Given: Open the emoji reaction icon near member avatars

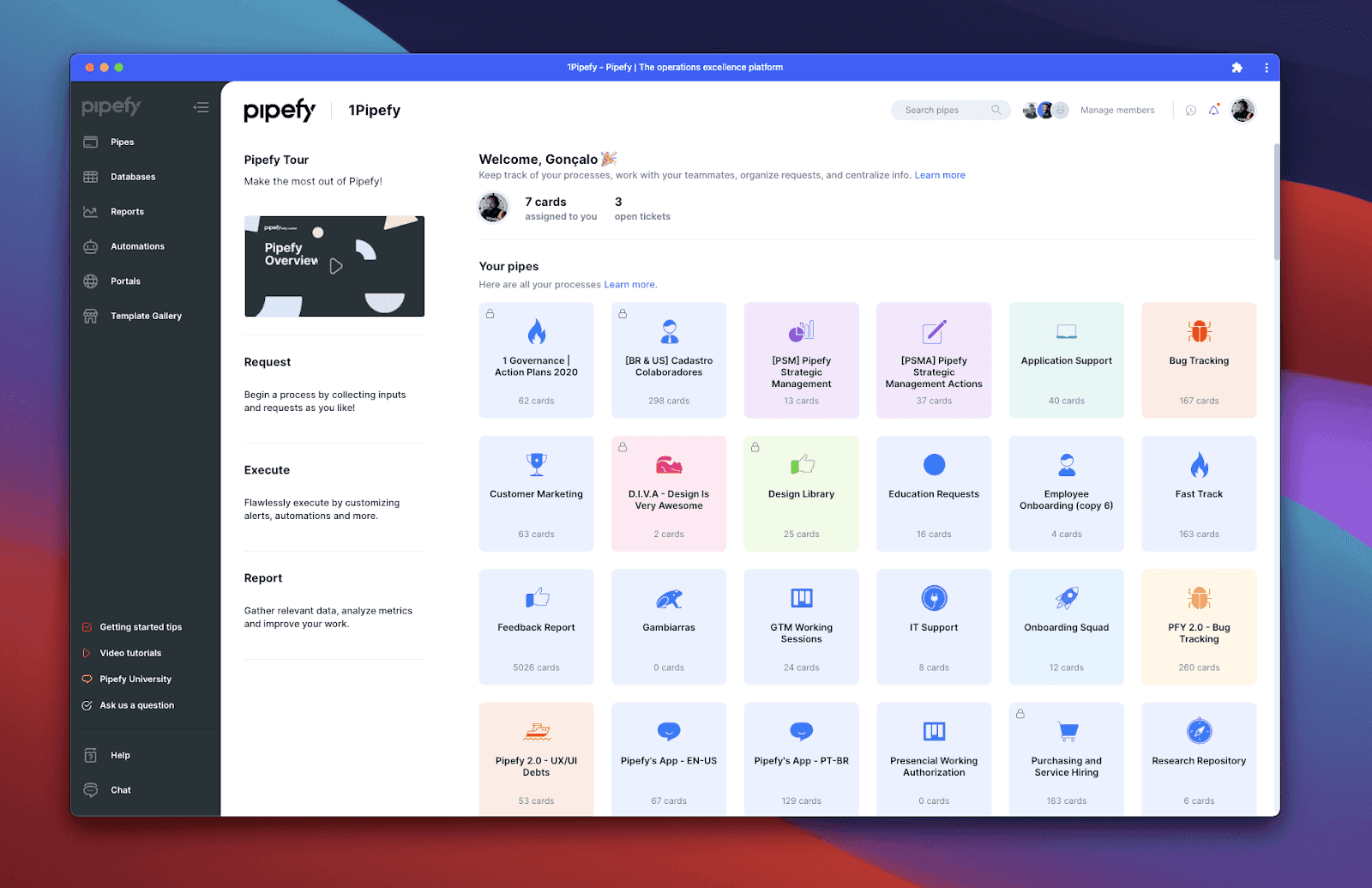Looking at the screenshot, I should pyautogui.click(x=1062, y=110).
